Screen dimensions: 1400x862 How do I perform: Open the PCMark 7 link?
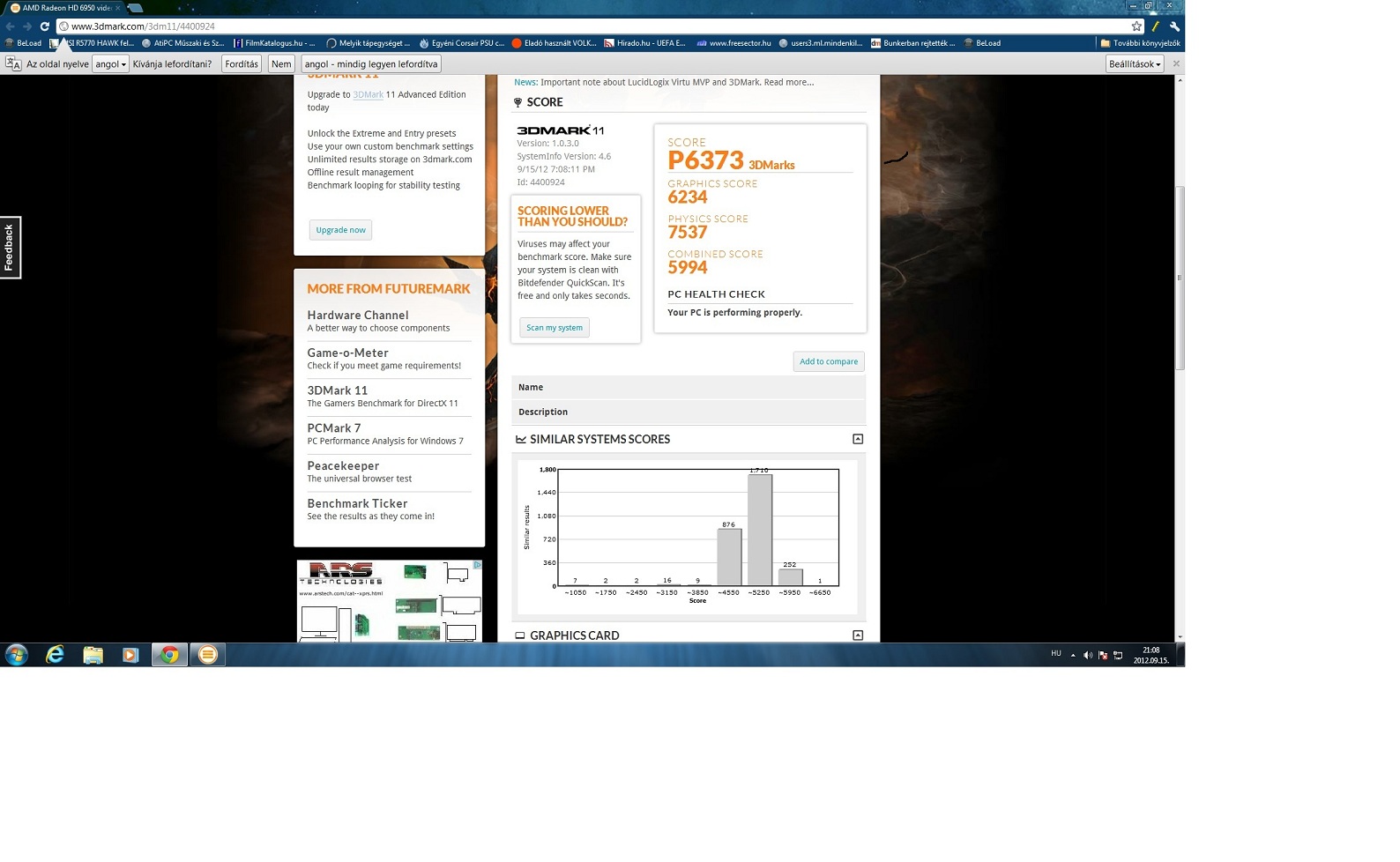click(x=333, y=428)
